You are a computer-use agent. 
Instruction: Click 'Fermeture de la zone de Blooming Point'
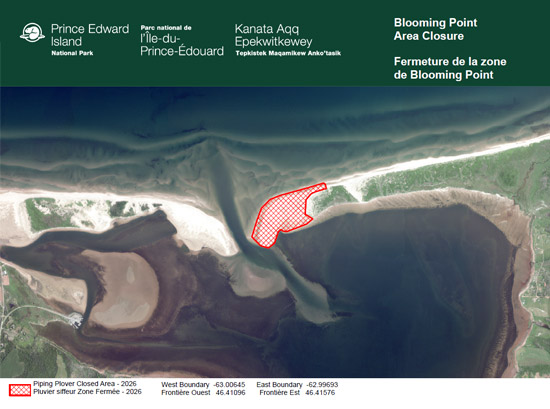tap(450, 68)
